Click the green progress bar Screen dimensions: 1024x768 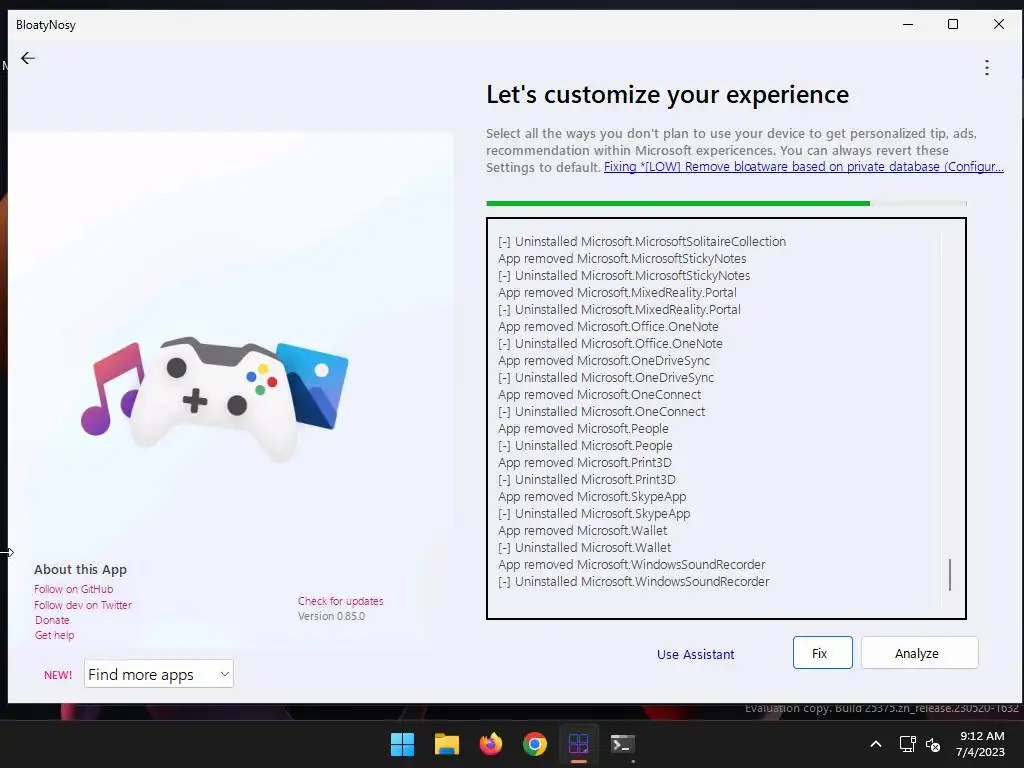click(677, 203)
